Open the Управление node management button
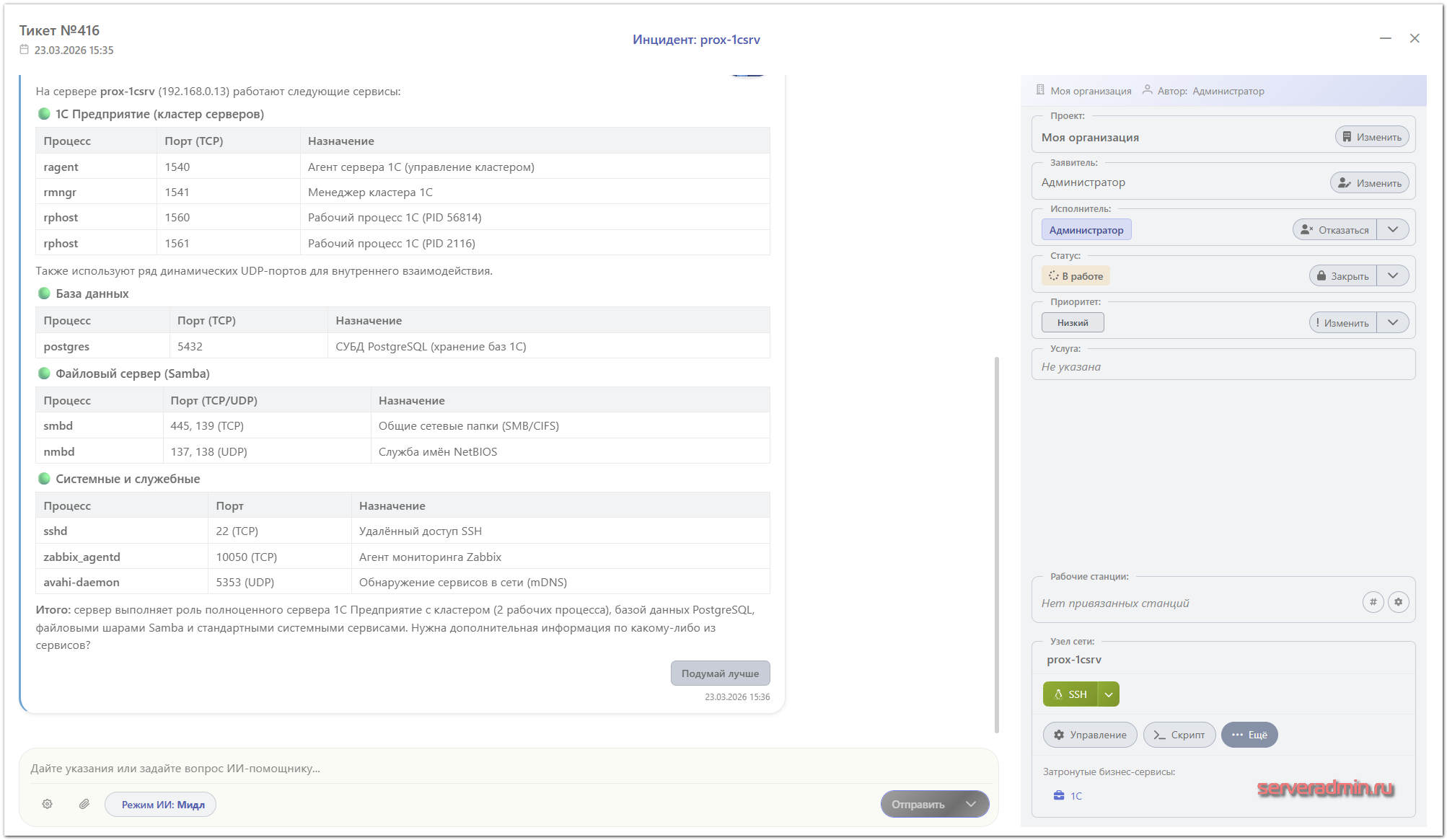Viewport: 1447px width, 840px height. (x=1090, y=735)
